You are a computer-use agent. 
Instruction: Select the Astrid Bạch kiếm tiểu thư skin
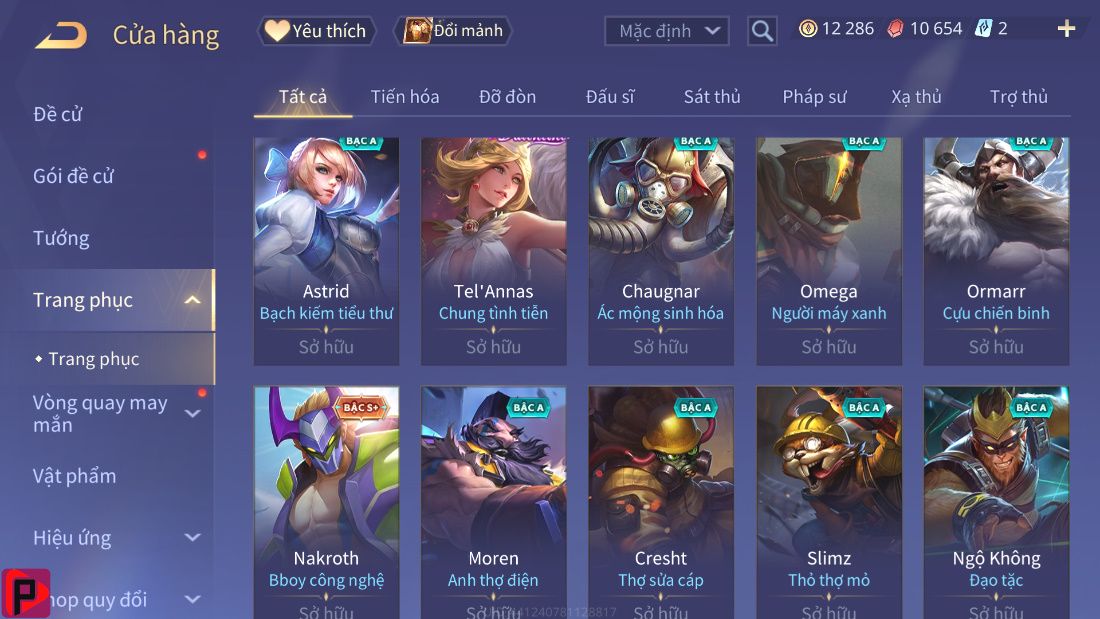tap(326, 251)
